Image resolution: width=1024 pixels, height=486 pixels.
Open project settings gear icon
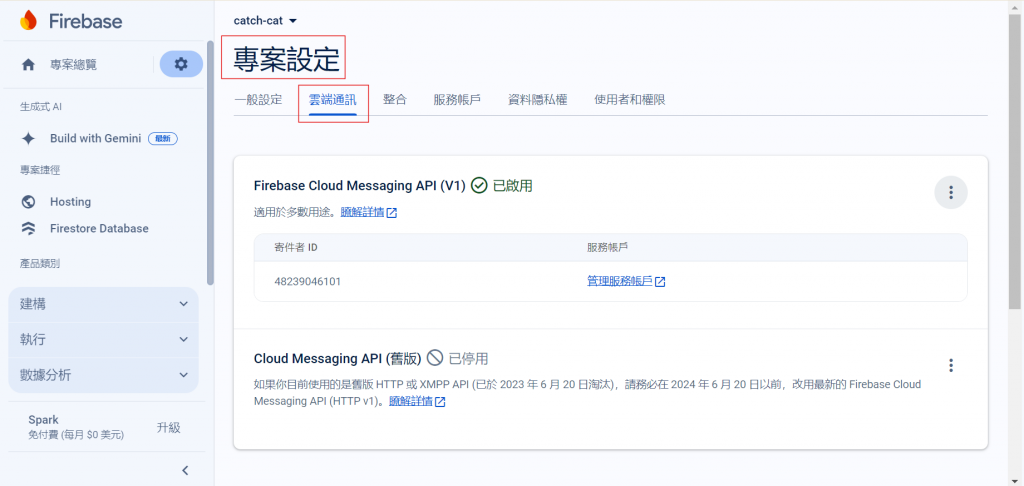(x=181, y=64)
